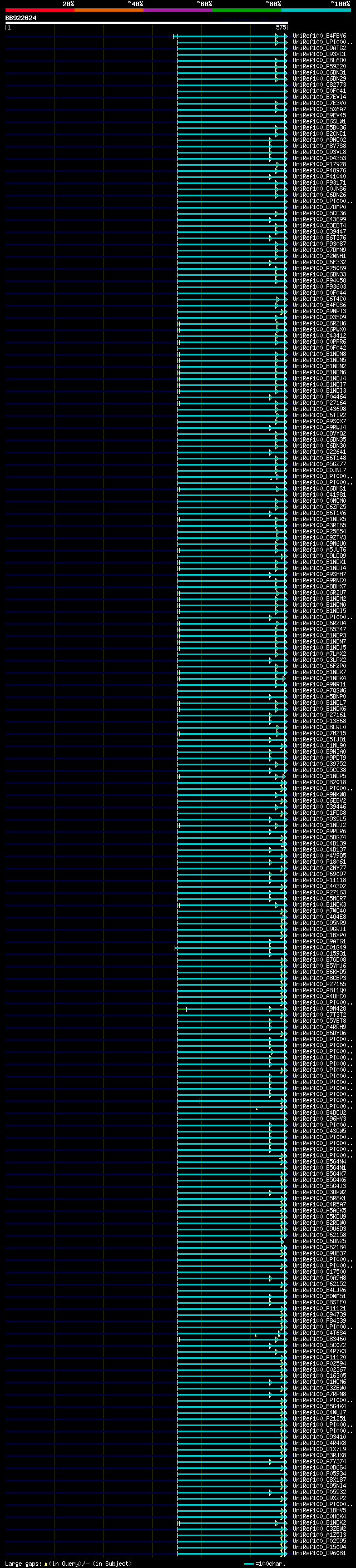Image resolution: width=356 pixels, height=1568 pixels.
Task: Select the UniRef100_P41040 hit
Action: 319,176
